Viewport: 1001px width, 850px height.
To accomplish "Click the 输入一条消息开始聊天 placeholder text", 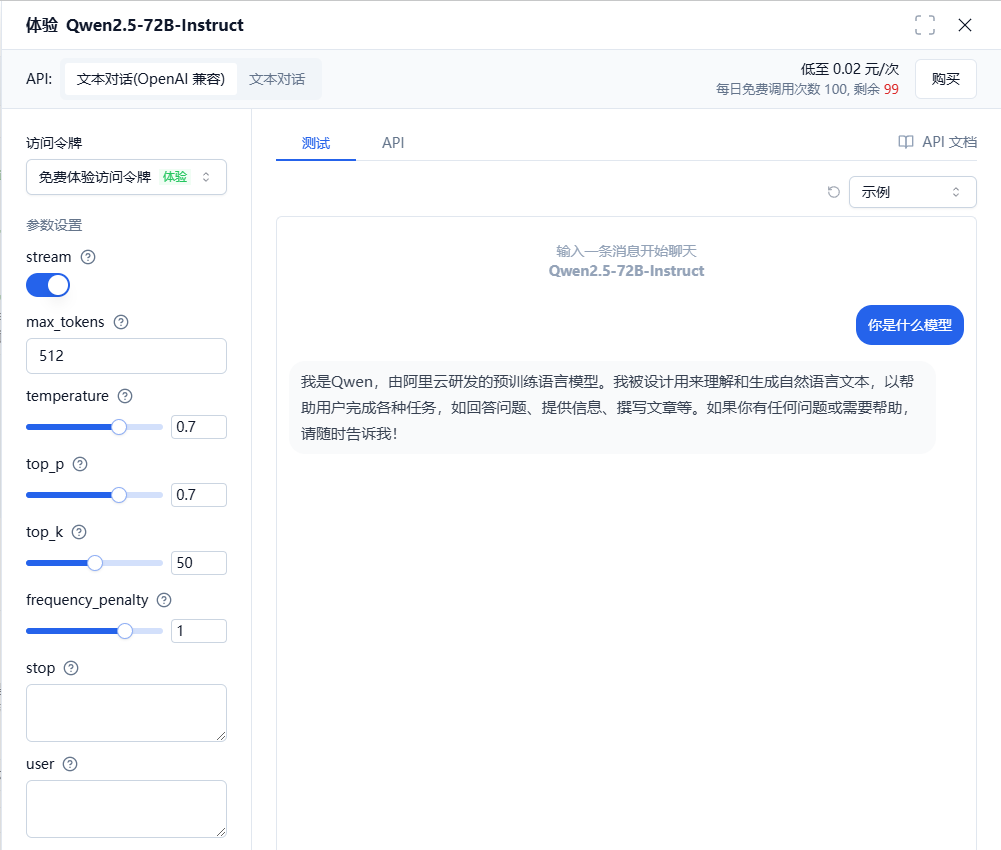I will tap(626, 251).
